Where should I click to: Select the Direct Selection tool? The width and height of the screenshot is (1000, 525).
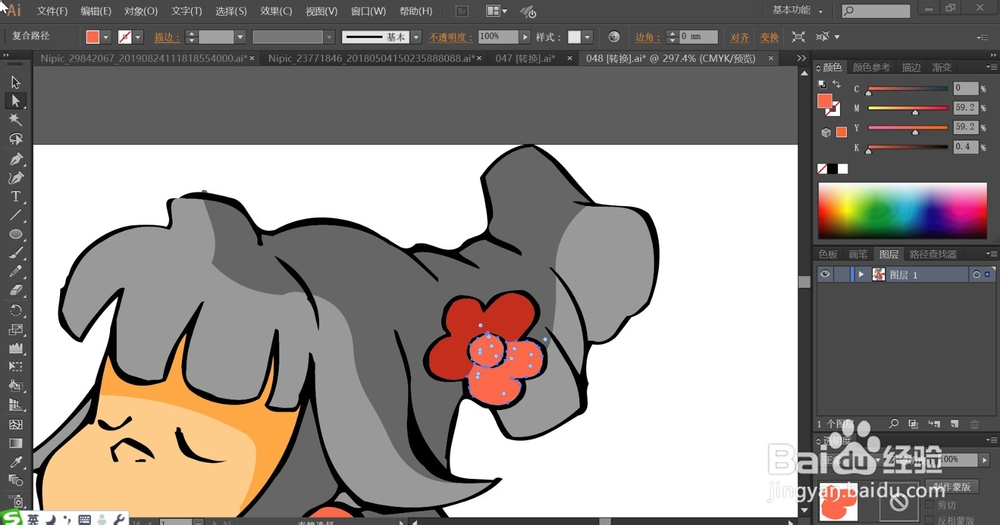point(16,101)
